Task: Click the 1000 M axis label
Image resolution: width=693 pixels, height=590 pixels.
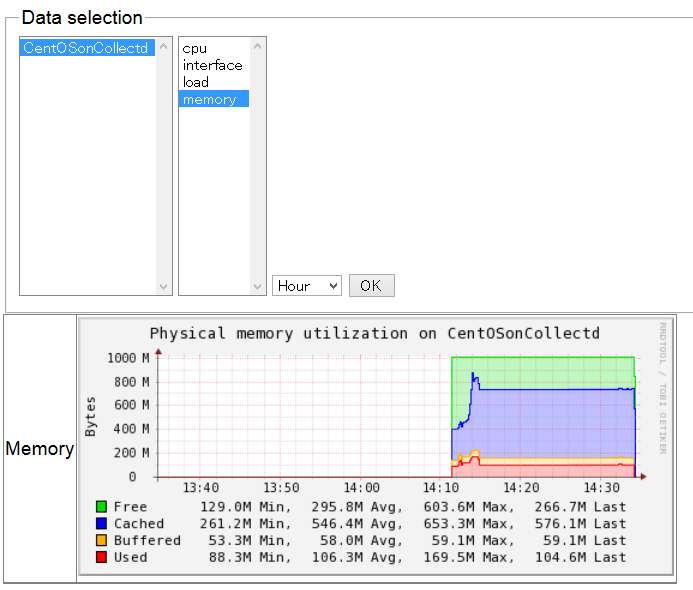Action: tap(128, 358)
